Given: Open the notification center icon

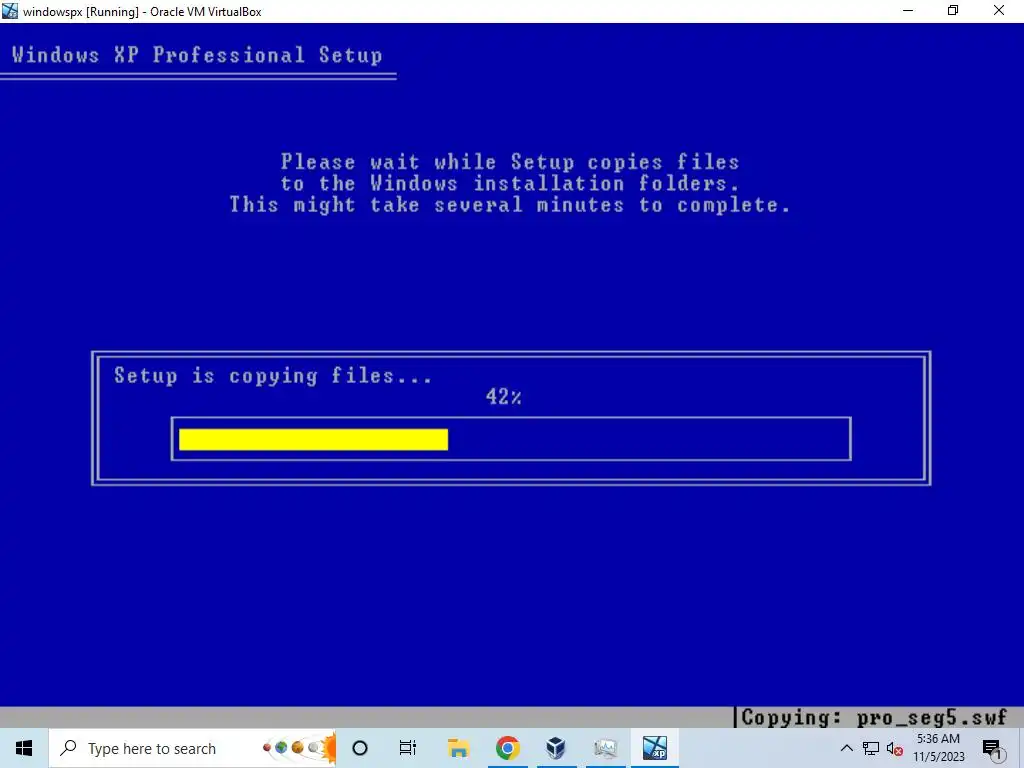Looking at the screenshot, I should (x=993, y=749).
